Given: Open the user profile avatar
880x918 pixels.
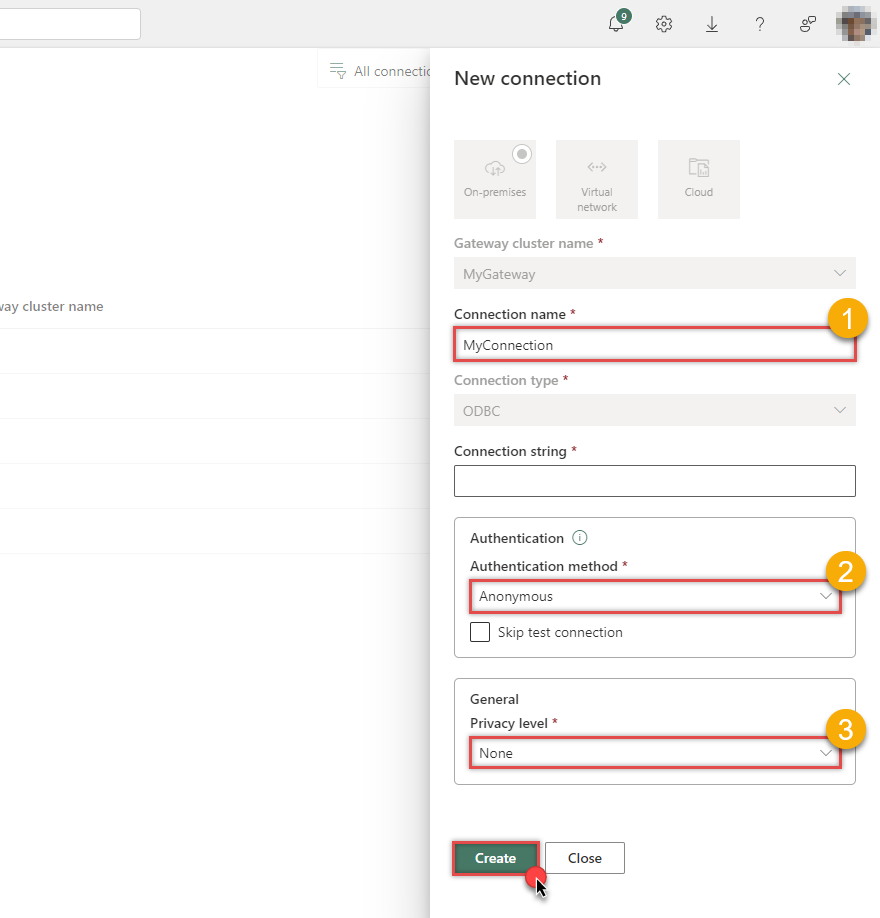Looking at the screenshot, I should click(857, 24).
